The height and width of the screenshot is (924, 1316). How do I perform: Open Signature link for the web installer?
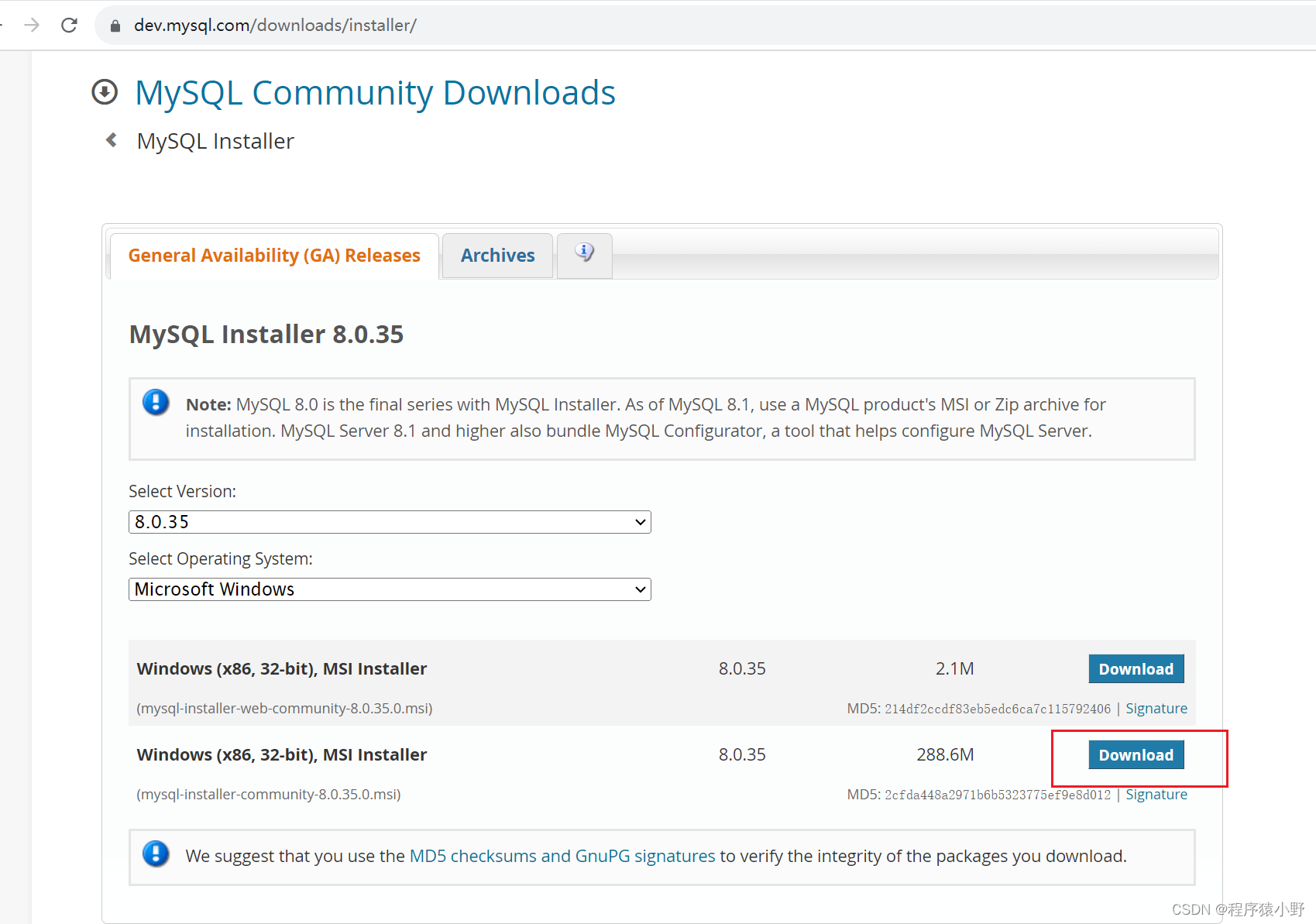(1156, 709)
